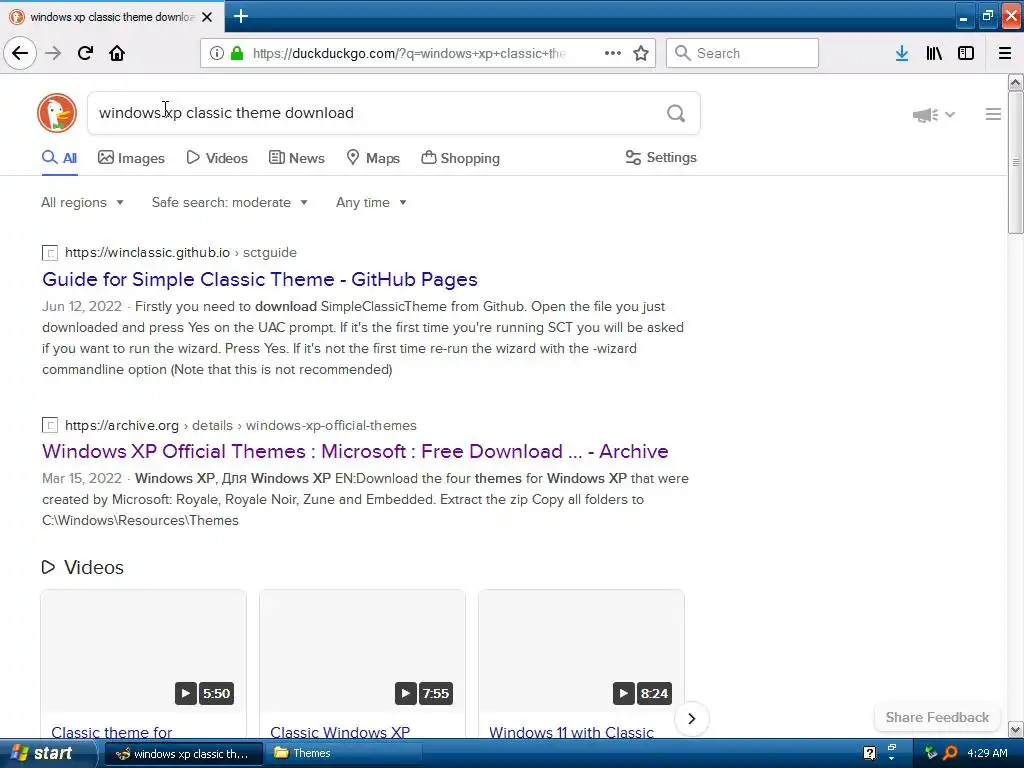Click the forward navigation arrow

tap(54, 53)
